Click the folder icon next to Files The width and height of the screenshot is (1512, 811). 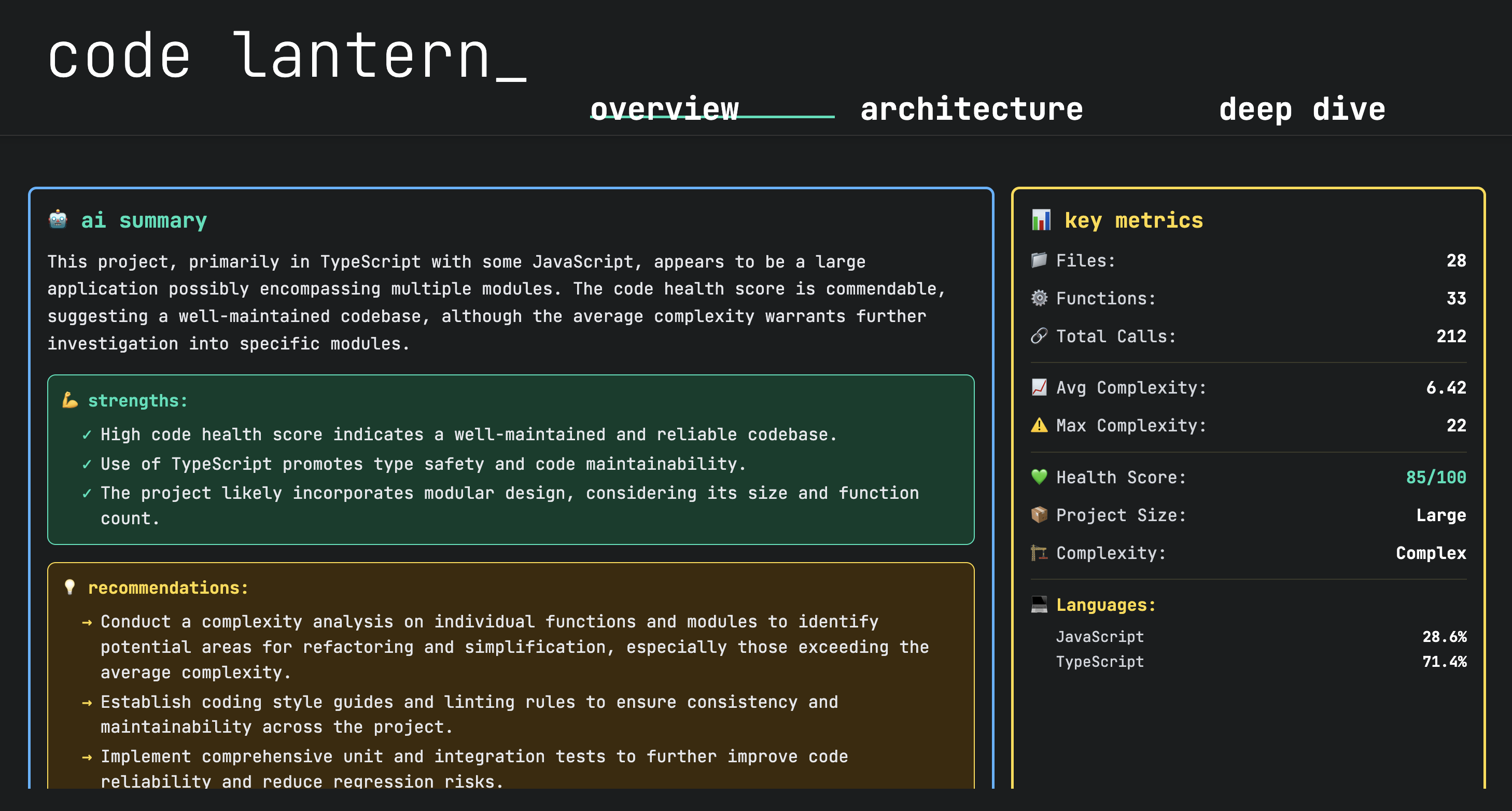(x=1039, y=260)
